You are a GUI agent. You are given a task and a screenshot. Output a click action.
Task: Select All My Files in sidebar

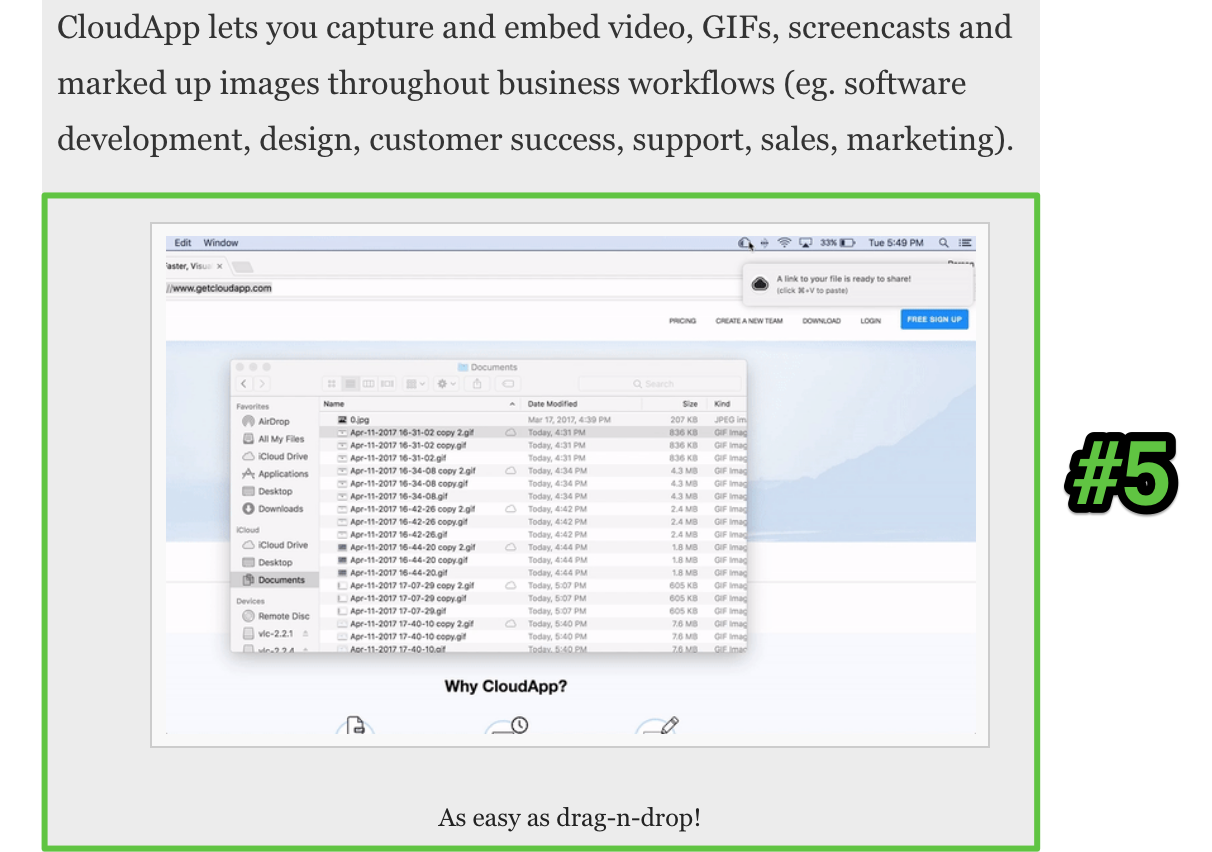click(273, 439)
